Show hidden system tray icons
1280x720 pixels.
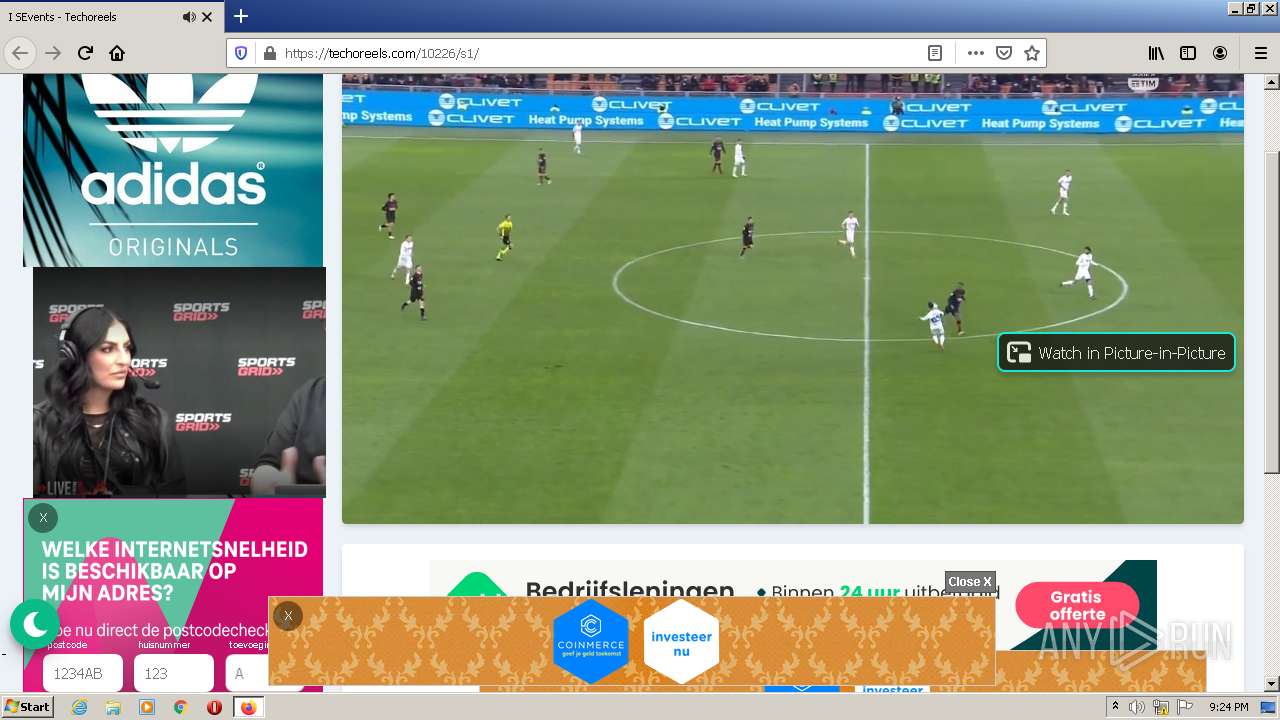click(1115, 707)
